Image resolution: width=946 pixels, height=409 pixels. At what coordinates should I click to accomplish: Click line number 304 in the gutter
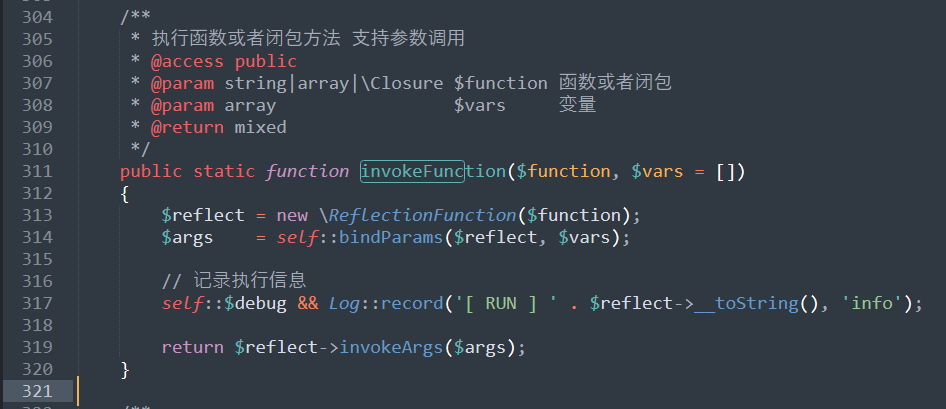click(x=36, y=17)
